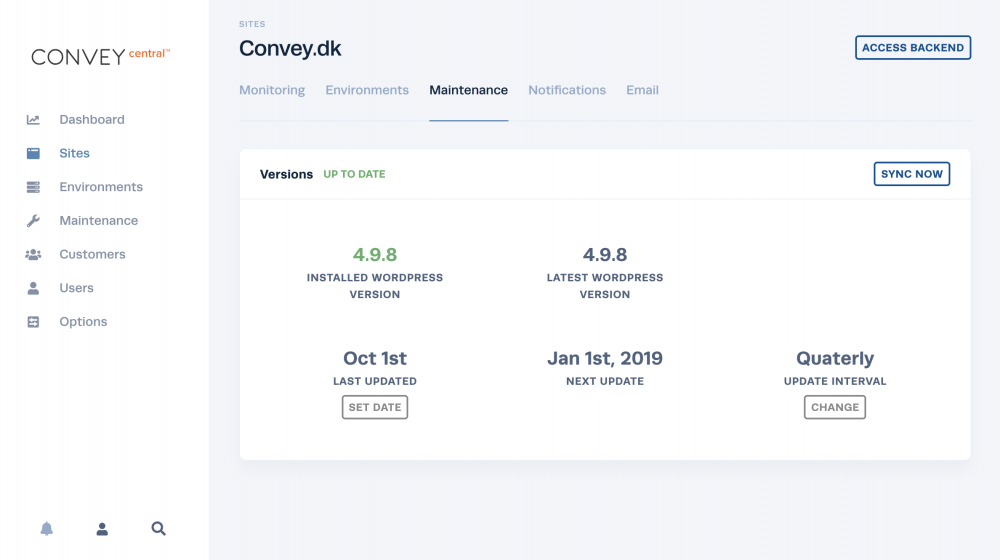
Task: Click Set Date under Last Updated
Action: (x=375, y=408)
